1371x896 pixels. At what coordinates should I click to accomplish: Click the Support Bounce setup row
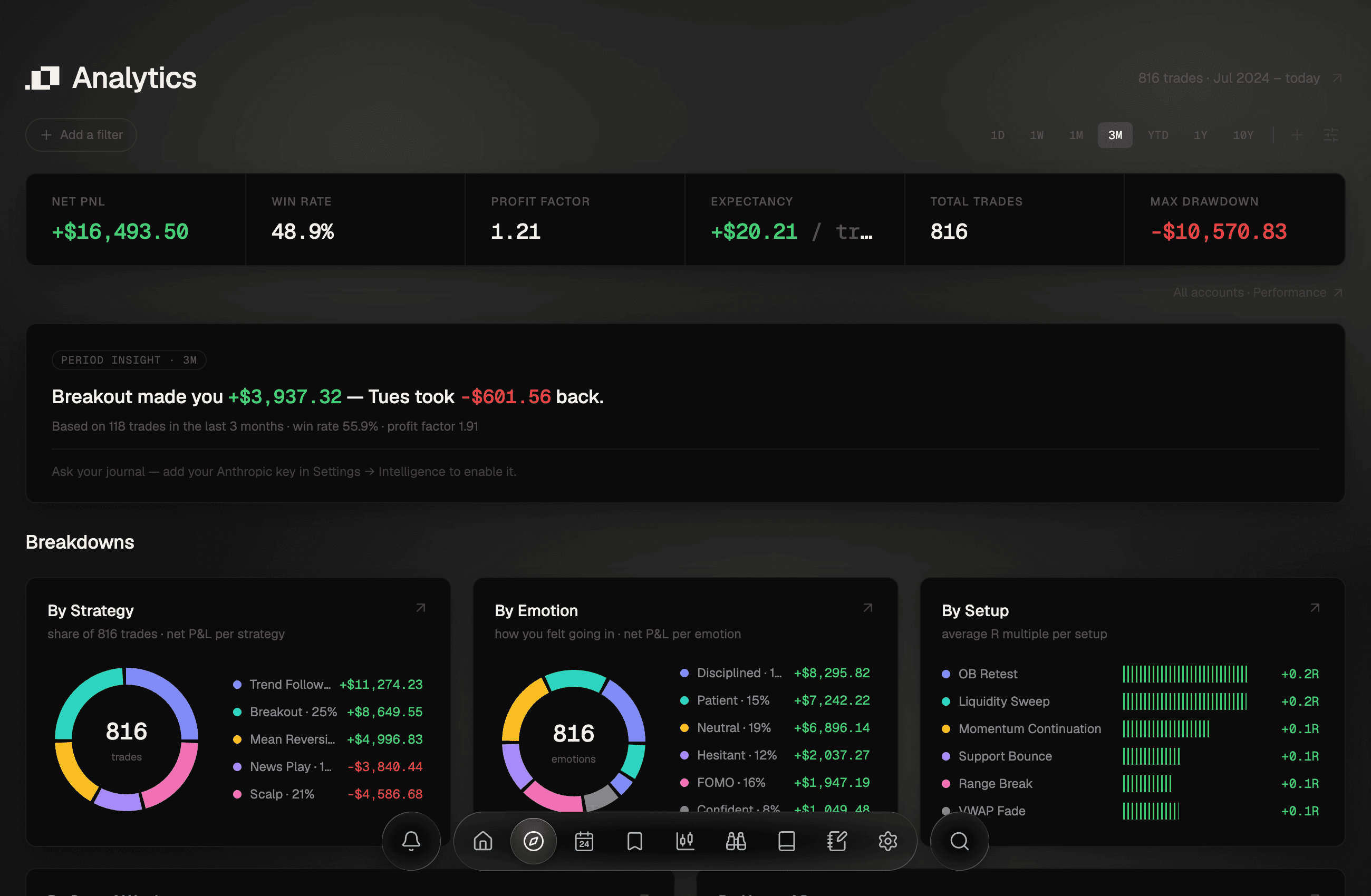[x=1129, y=756]
